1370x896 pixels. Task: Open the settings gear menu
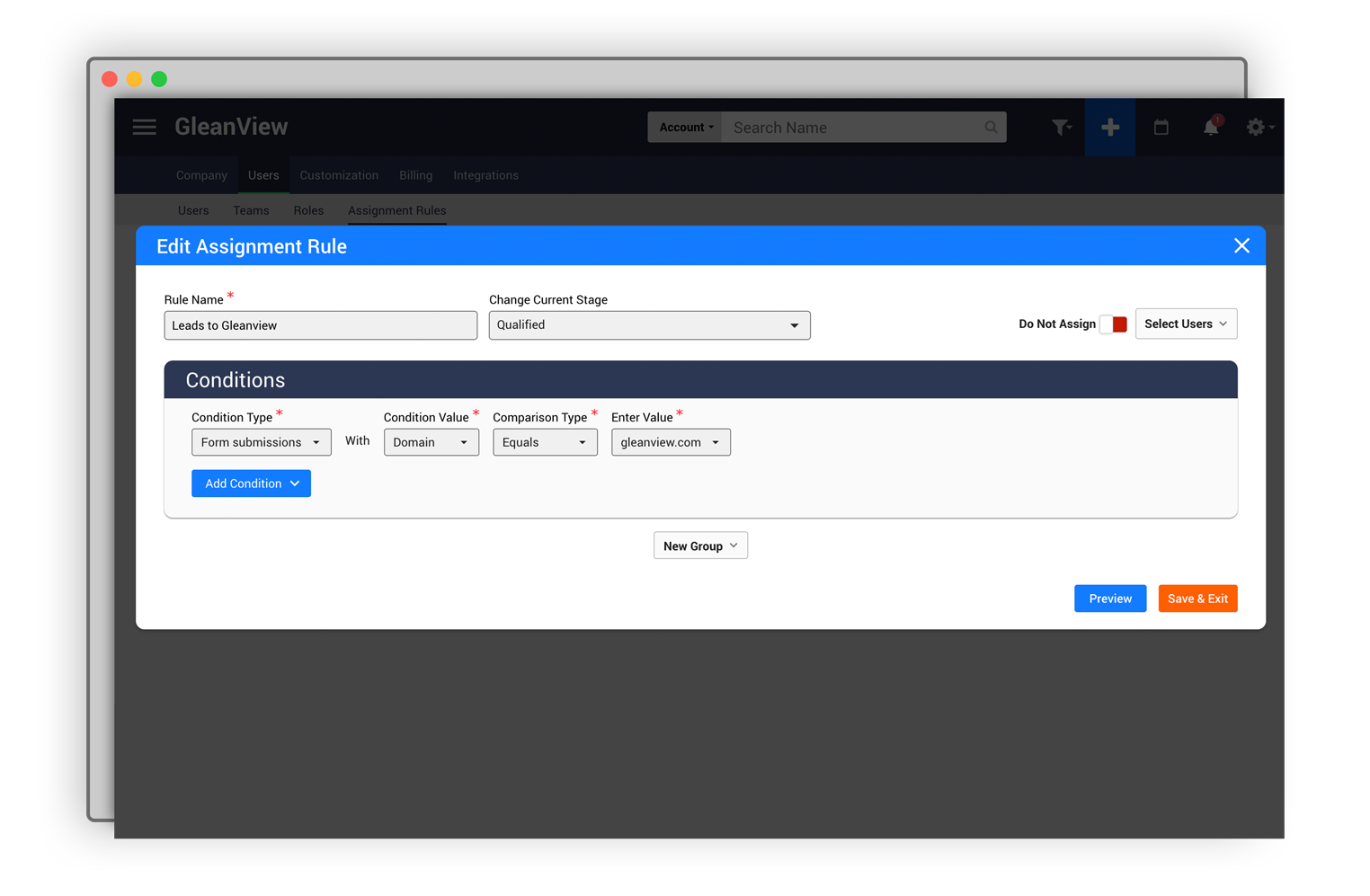click(1259, 128)
